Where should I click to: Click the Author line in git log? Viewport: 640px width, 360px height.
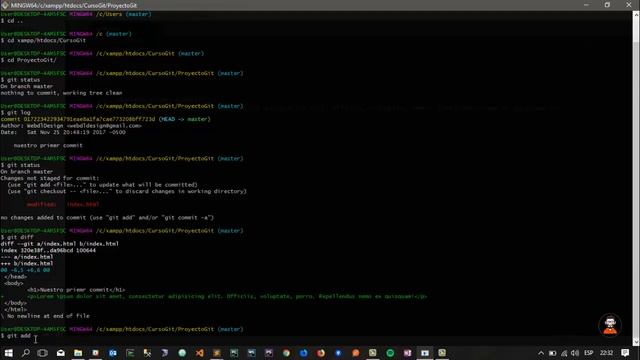pyautogui.click(x=71, y=126)
